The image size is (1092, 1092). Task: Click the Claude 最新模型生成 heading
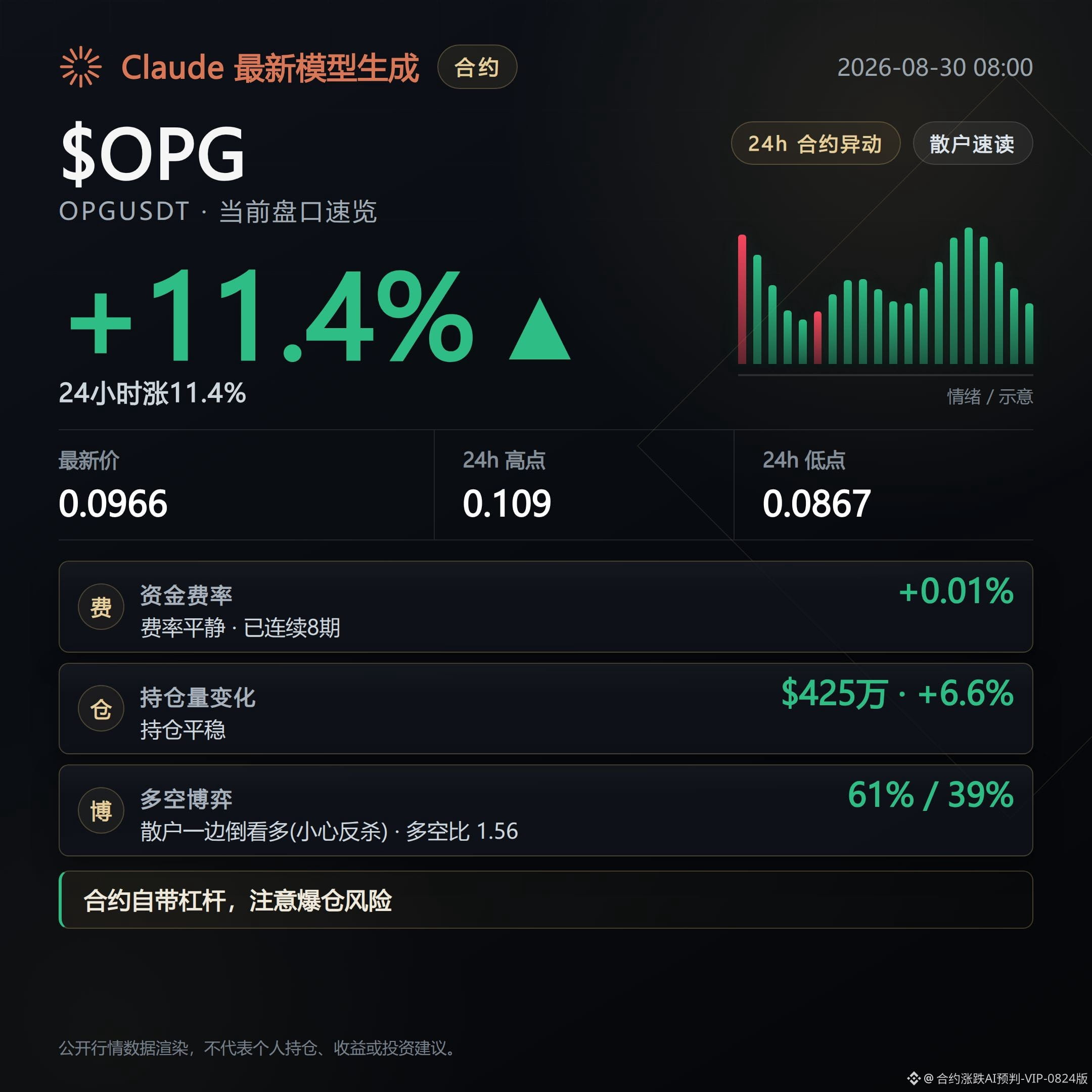coord(270,68)
